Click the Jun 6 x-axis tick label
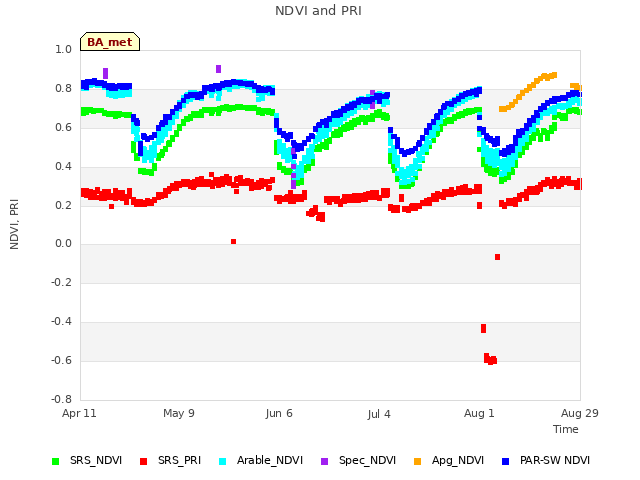640x480 pixels. [x=279, y=413]
